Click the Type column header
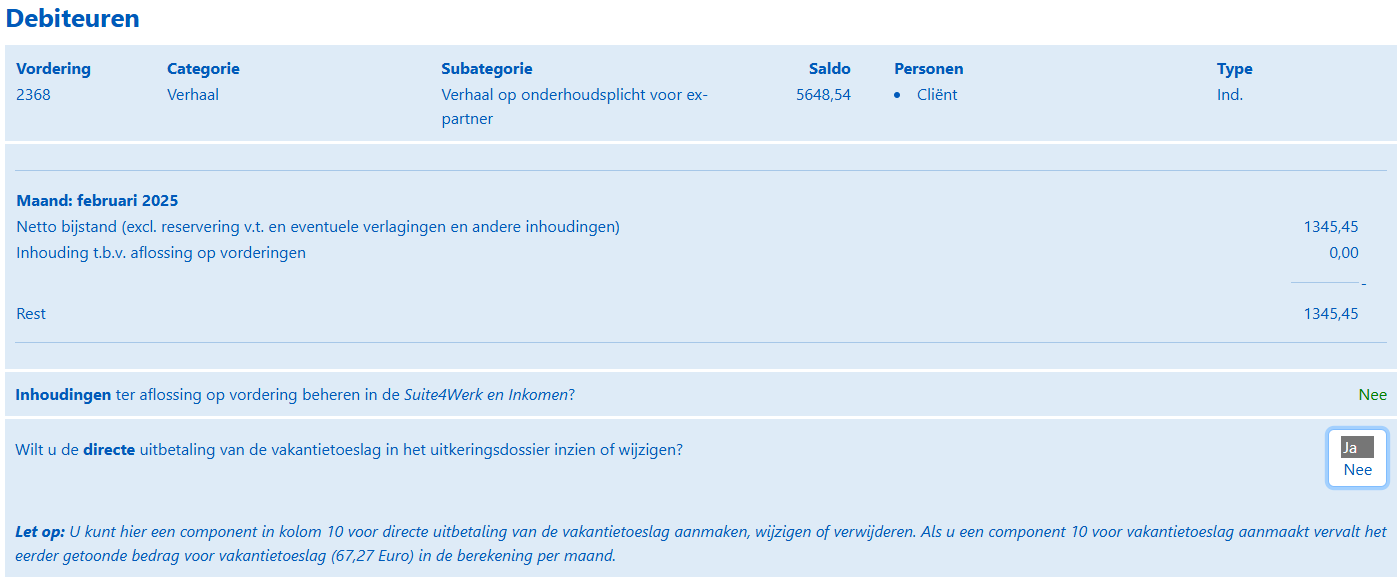Screen dimensions: 1397x584 tap(1234, 69)
